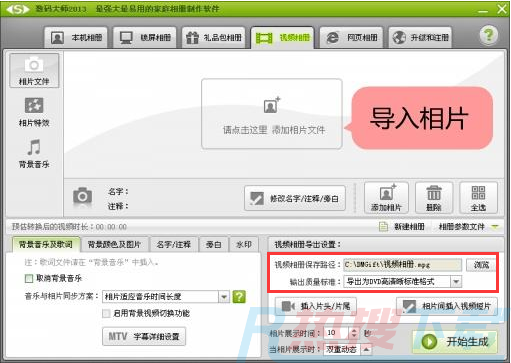Click the 相片展示时间 value field

336,333
